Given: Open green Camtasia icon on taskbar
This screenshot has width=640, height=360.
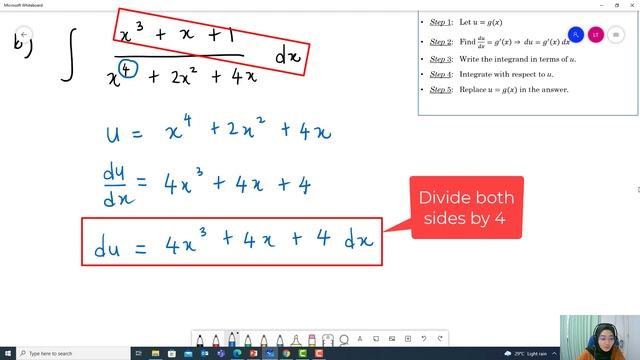Looking at the screenshot, I should point(302,353).
